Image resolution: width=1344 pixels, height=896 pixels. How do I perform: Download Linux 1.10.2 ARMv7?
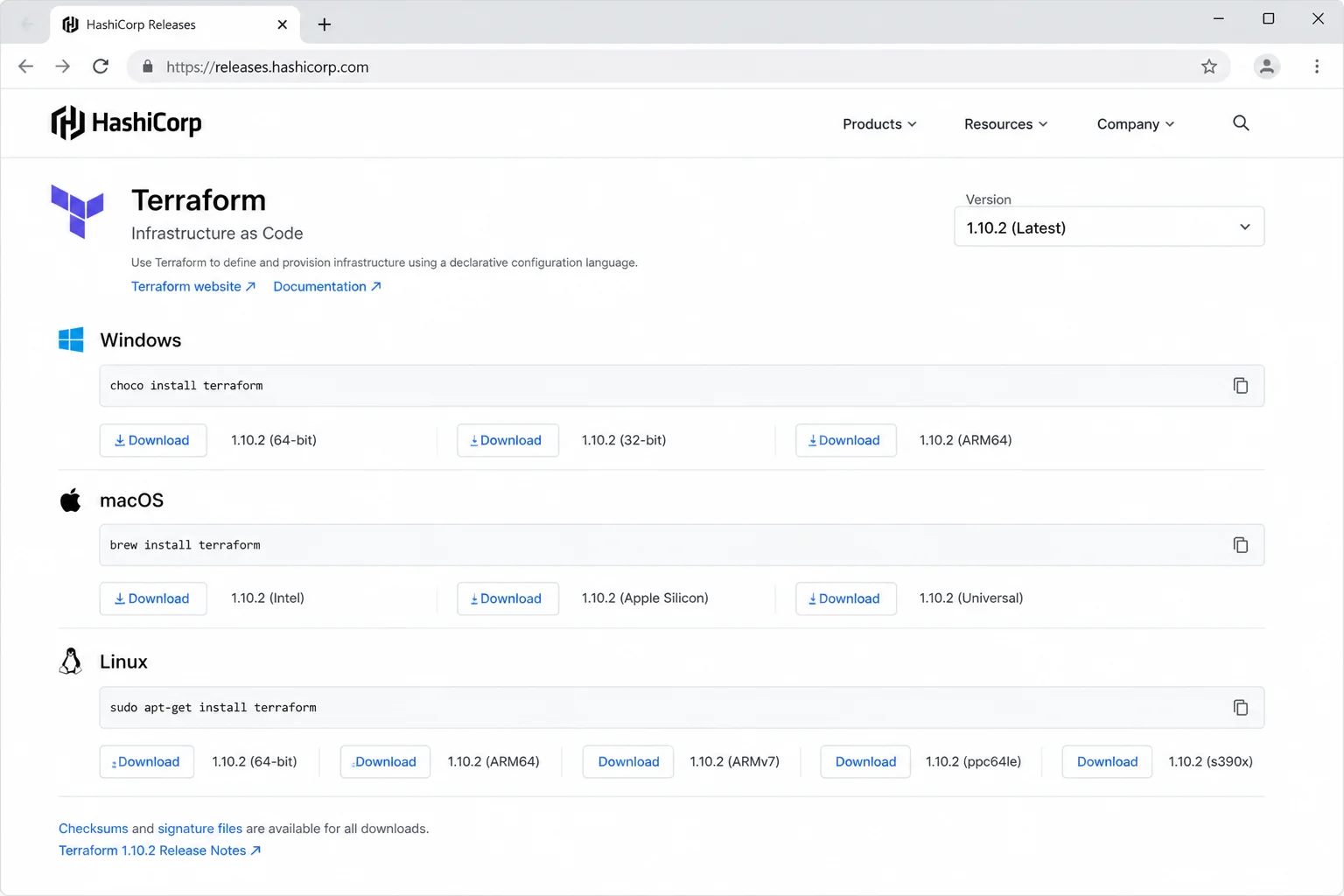point(628,762)
